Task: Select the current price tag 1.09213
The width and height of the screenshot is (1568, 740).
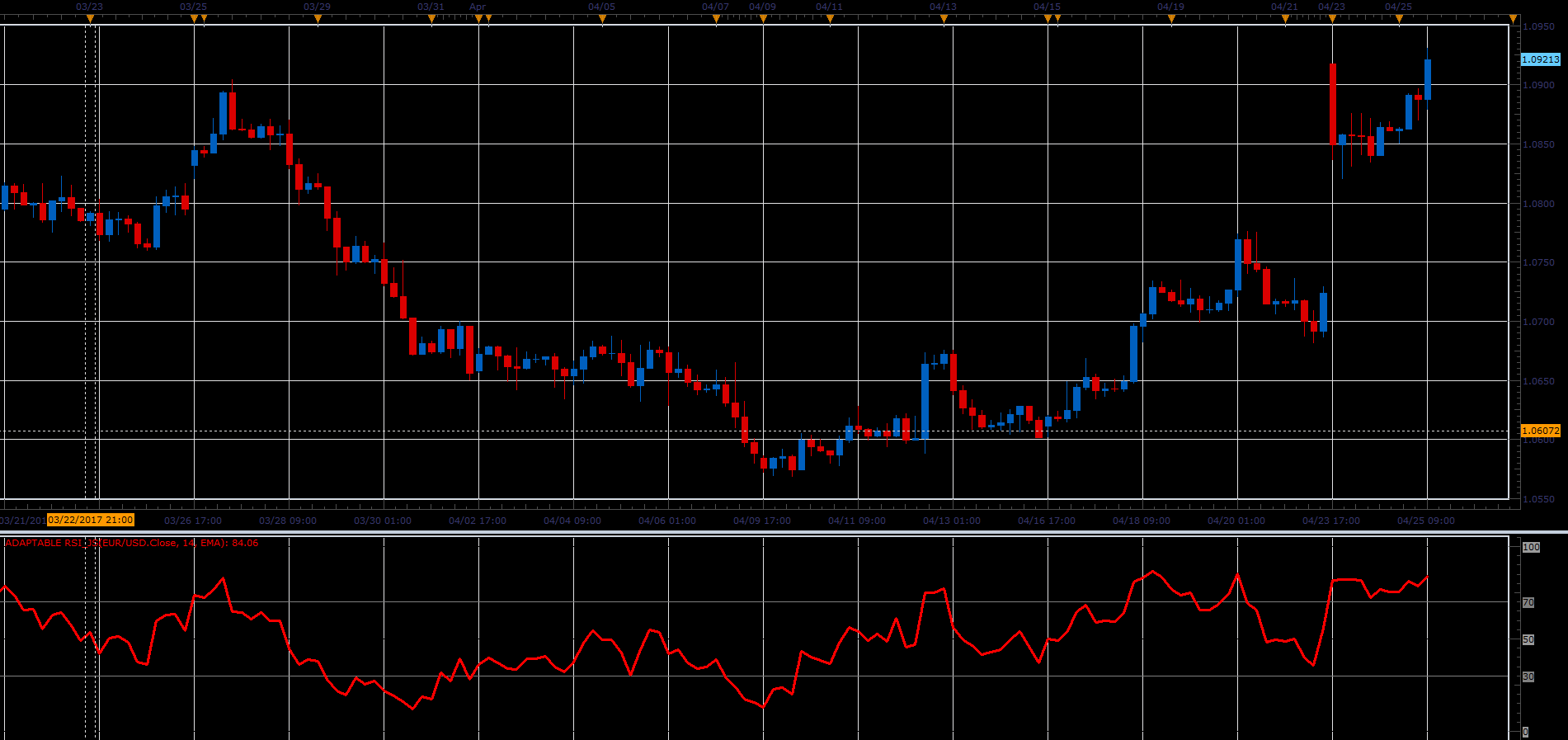Action: [x=1540, y=59]
